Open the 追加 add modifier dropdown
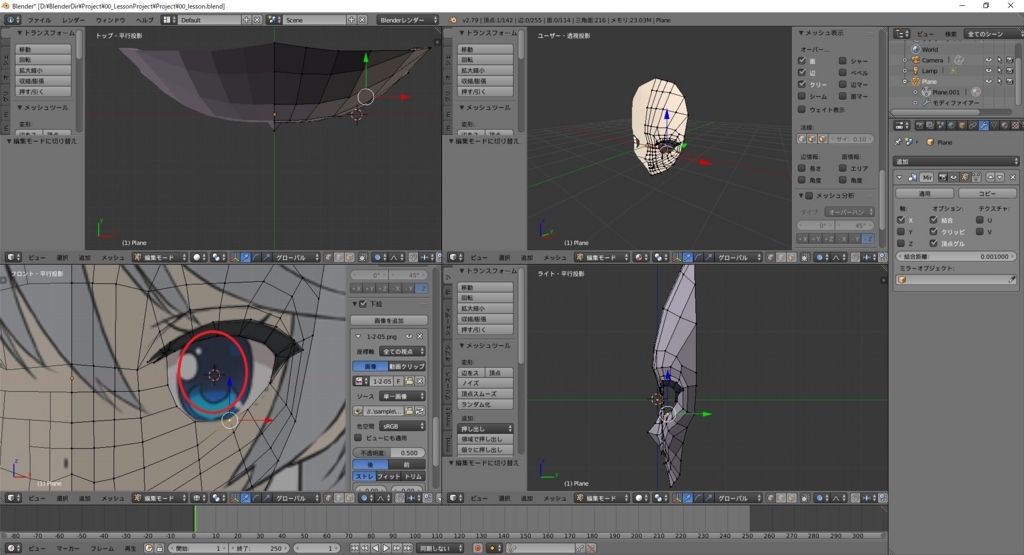 (955, 160)
